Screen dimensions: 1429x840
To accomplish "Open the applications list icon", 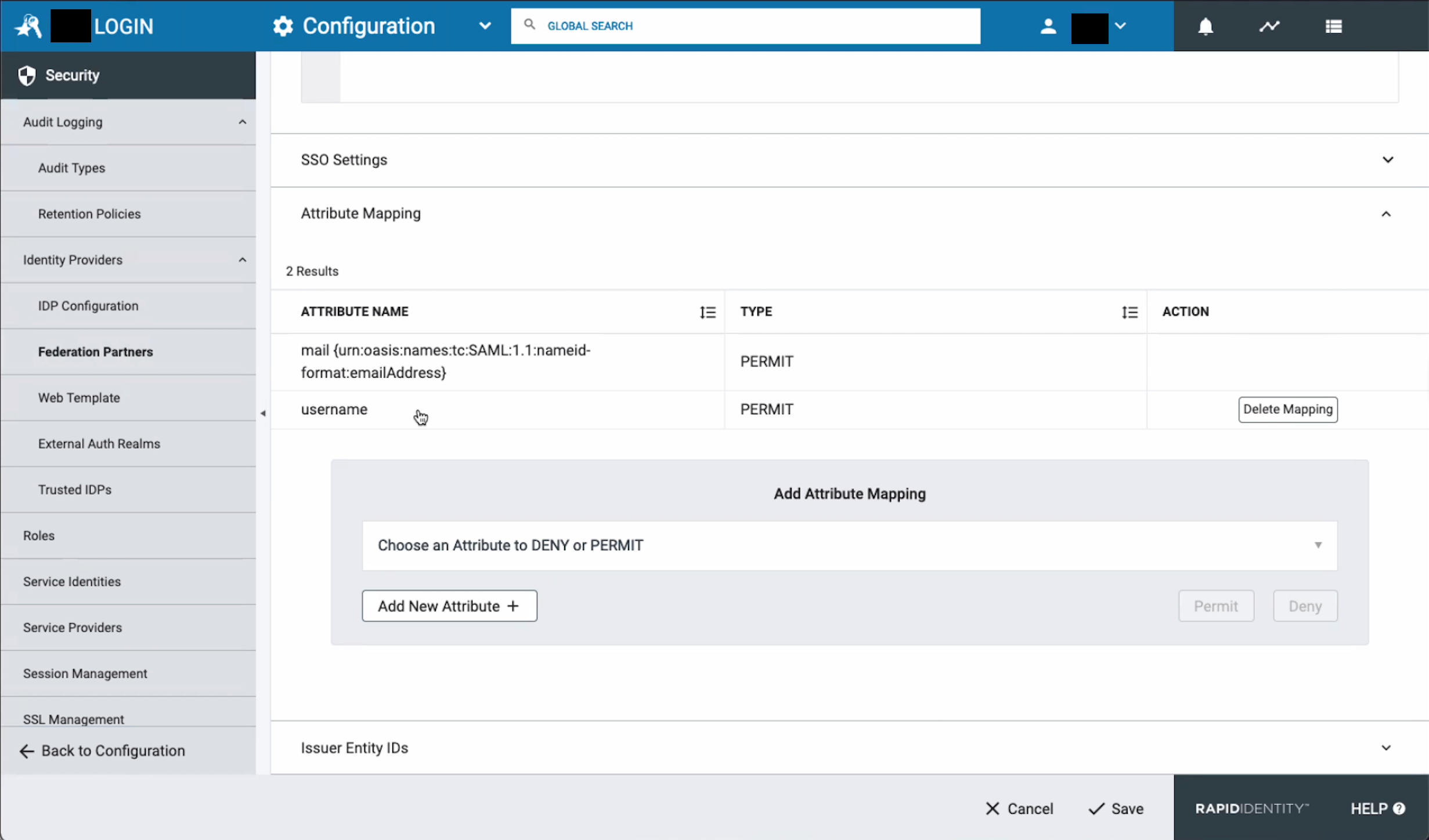I will click(x=1333, y=26).
